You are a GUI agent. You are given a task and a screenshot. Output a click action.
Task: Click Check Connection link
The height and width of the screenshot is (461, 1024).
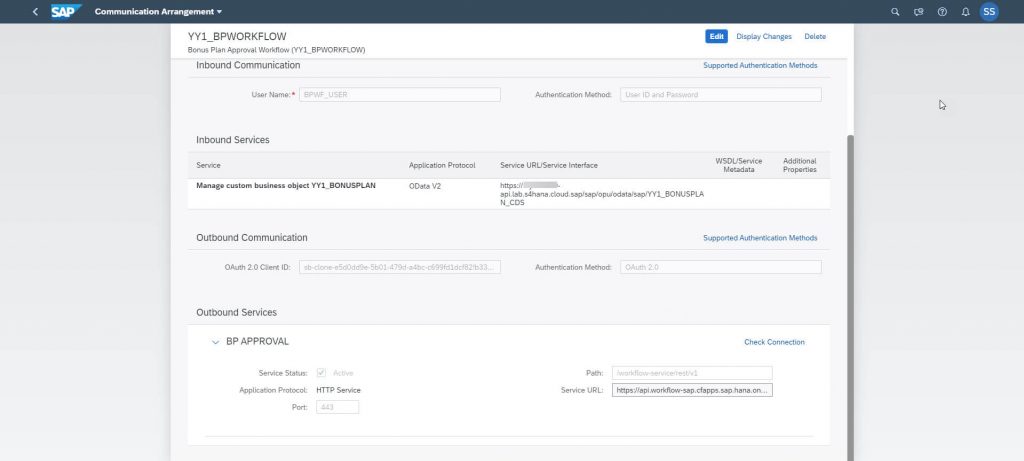(774, 342)
